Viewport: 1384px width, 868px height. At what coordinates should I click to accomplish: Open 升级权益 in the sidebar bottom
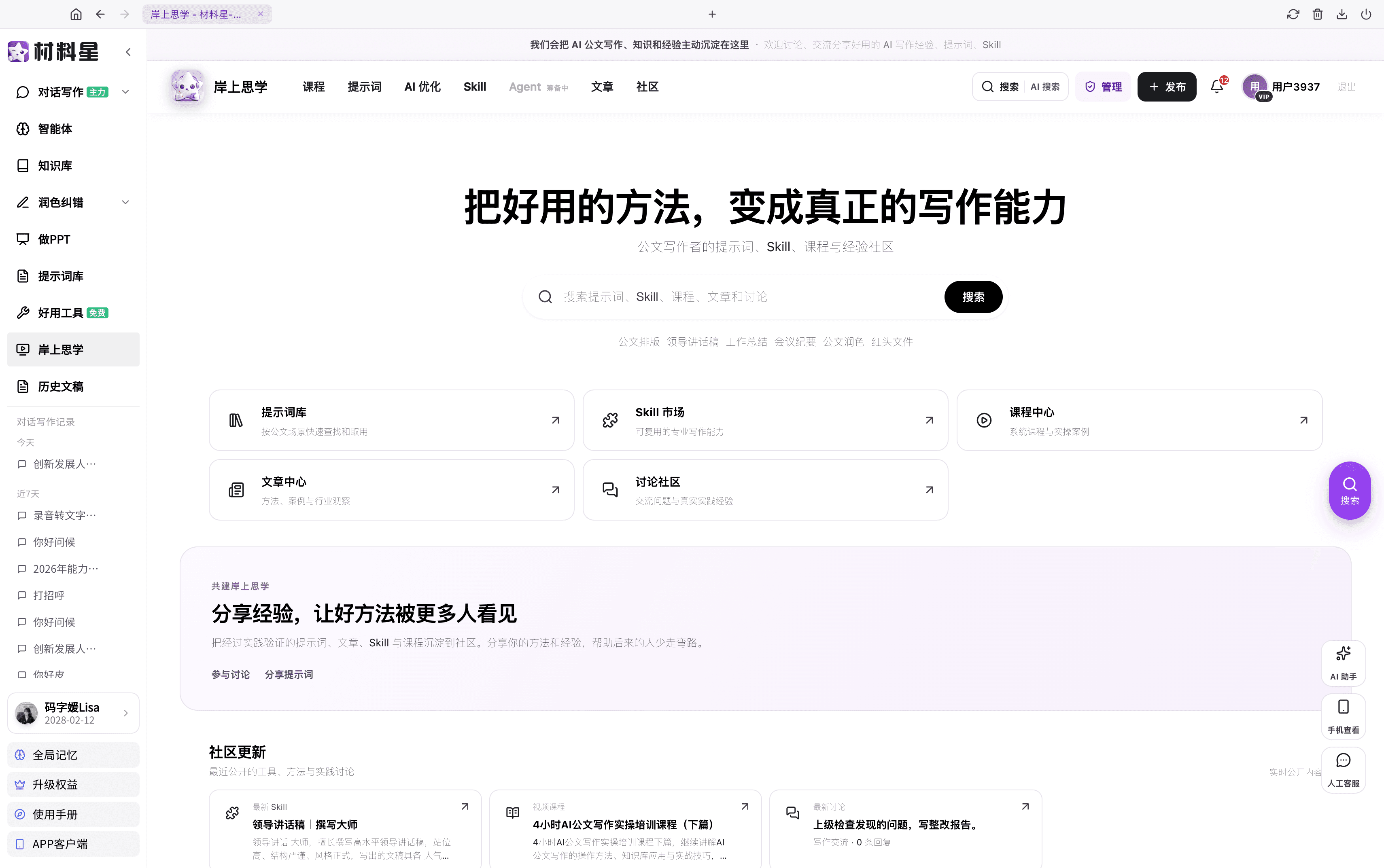click(74, 785)
